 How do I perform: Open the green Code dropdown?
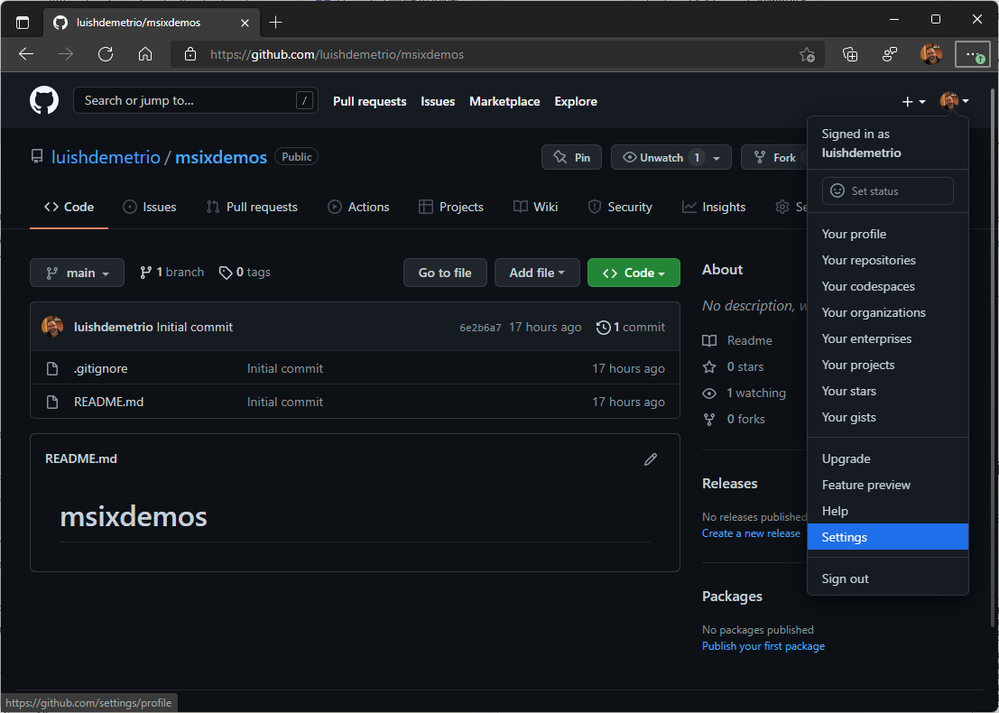[x=633, y=273]
